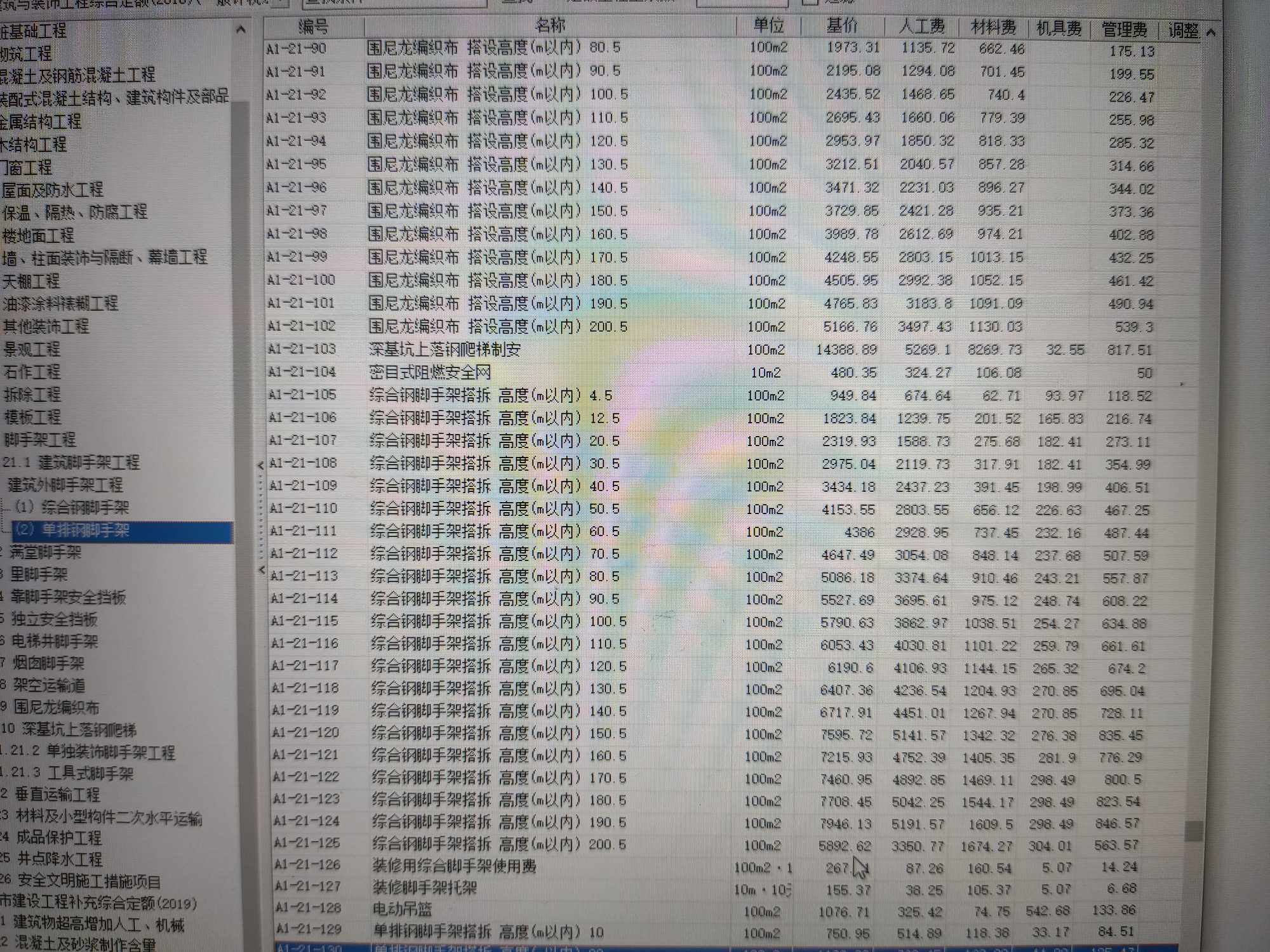This screenshot has height=952, width=1270.
Task: Click the table scroll-up arrow
Action: coord(1211,32)
